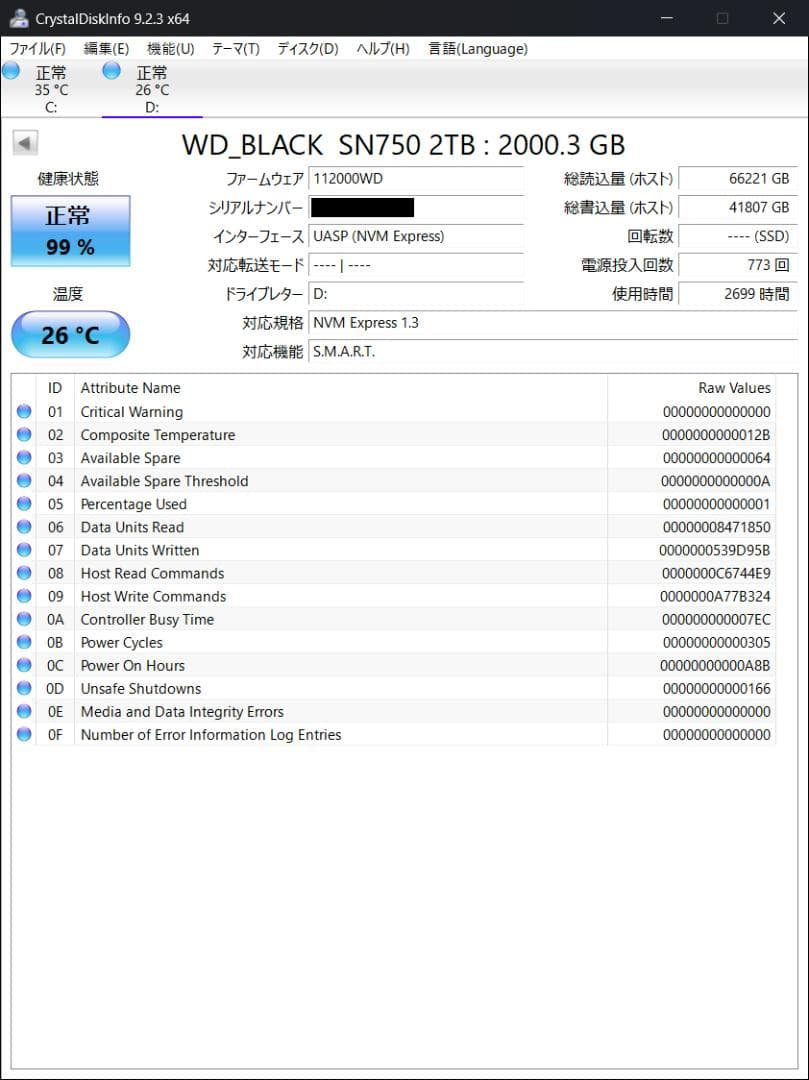Click the health indicator circle above drive C:
The image size is (809, 1080).
(11, 70)
